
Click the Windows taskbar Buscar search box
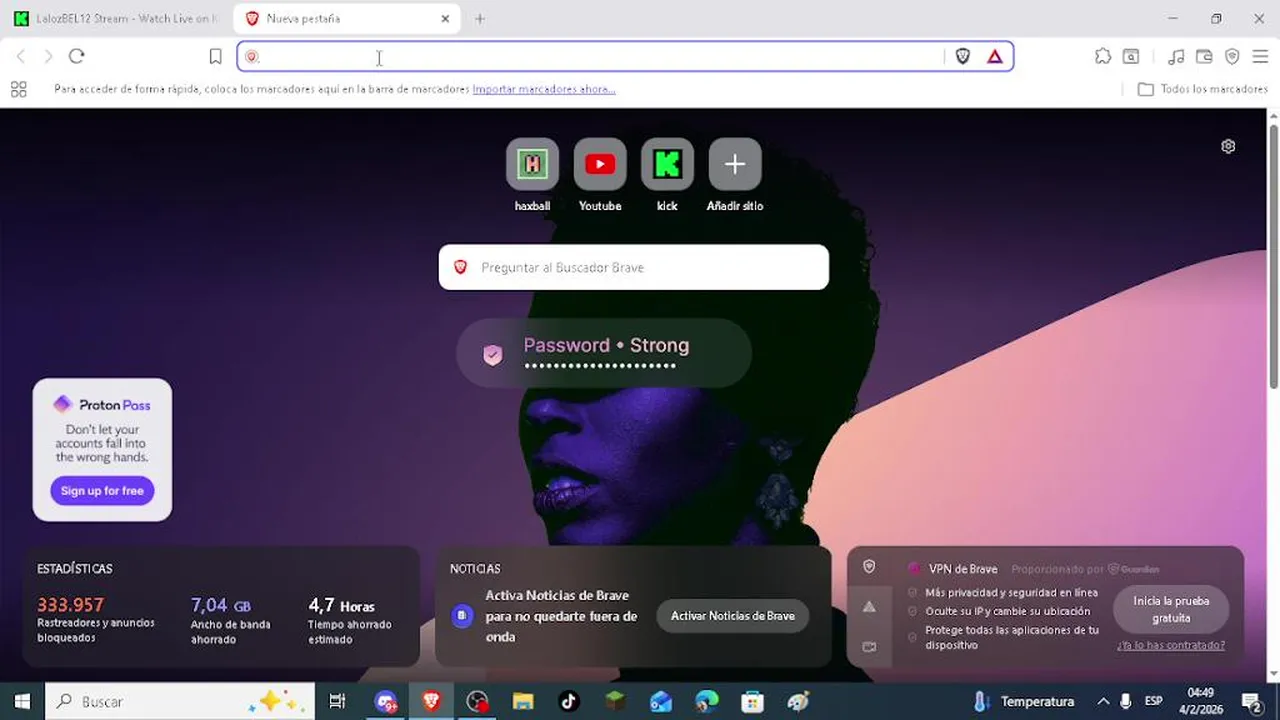point(180,701)
